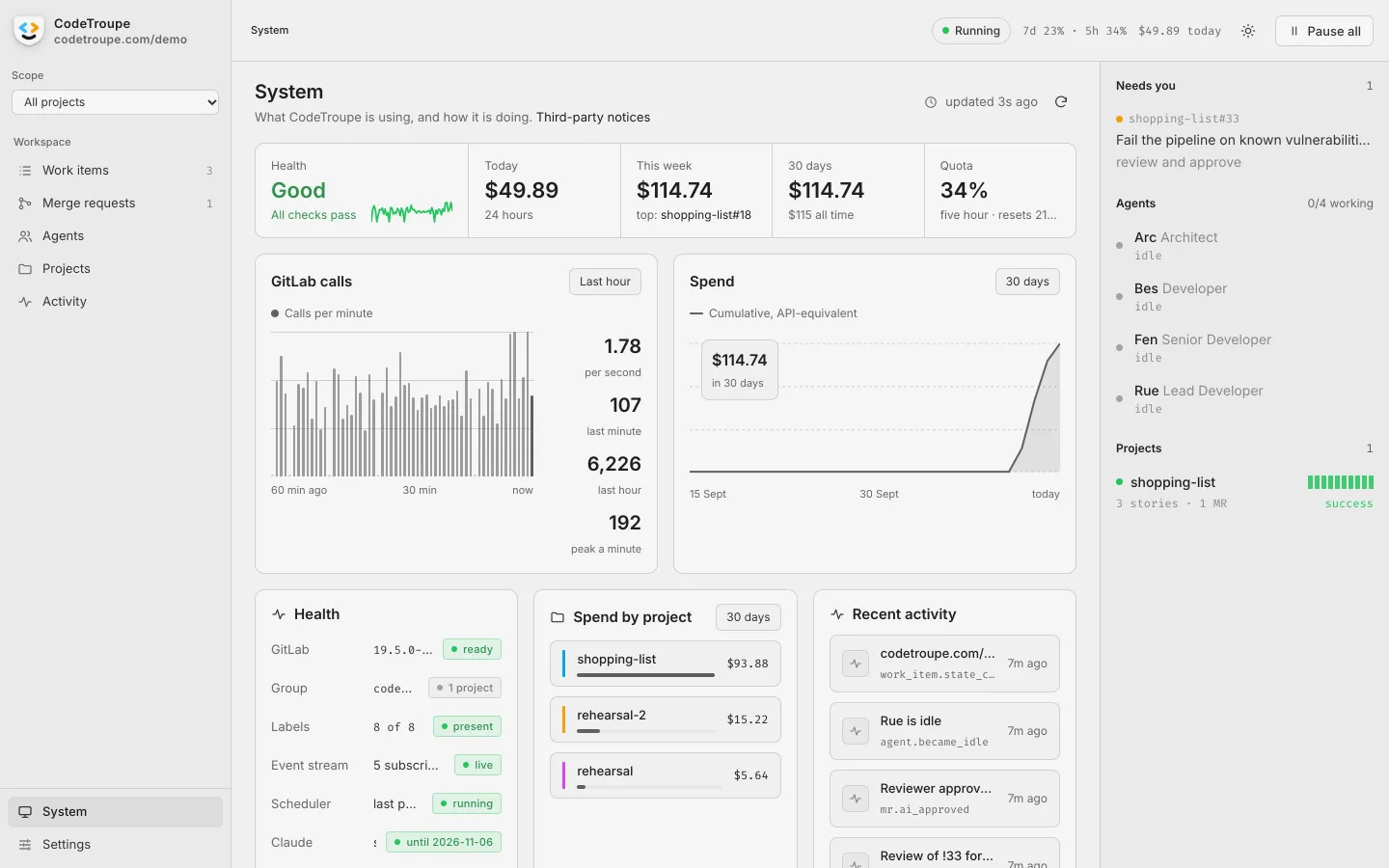Click the Health sparkline chart
Image resolution: width=1389 pixels, height=868 pixels.
[412, 211]
